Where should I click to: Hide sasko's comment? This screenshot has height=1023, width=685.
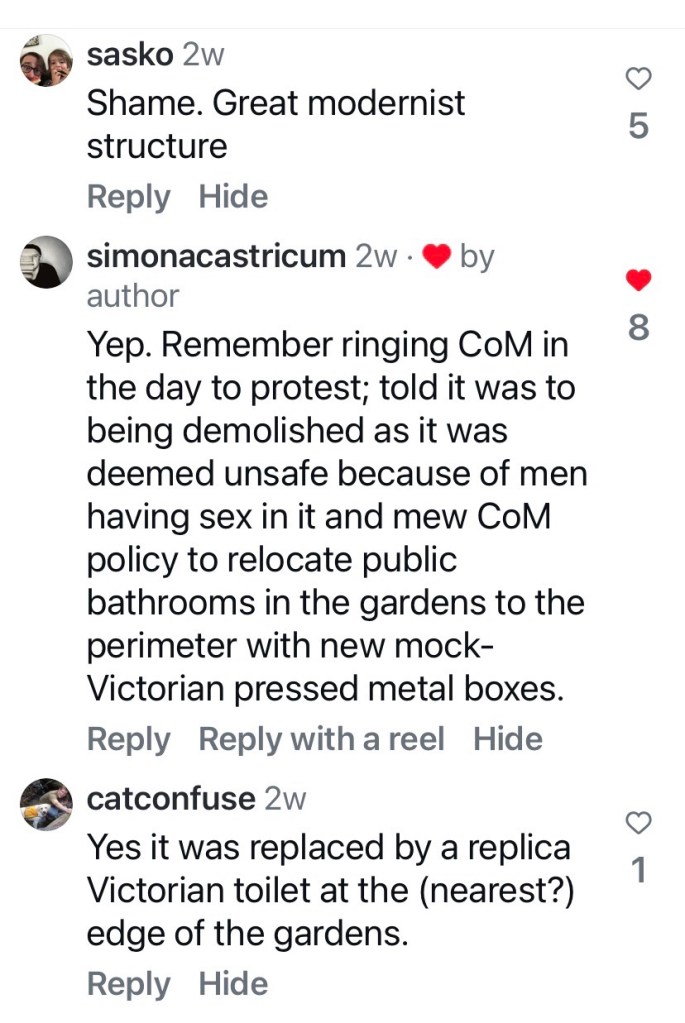233,197
